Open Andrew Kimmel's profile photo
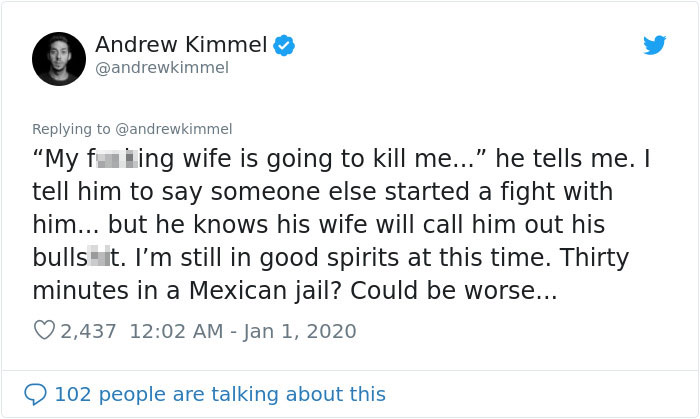The height and width of the screenshot is (419, 700). coord(58,58)
